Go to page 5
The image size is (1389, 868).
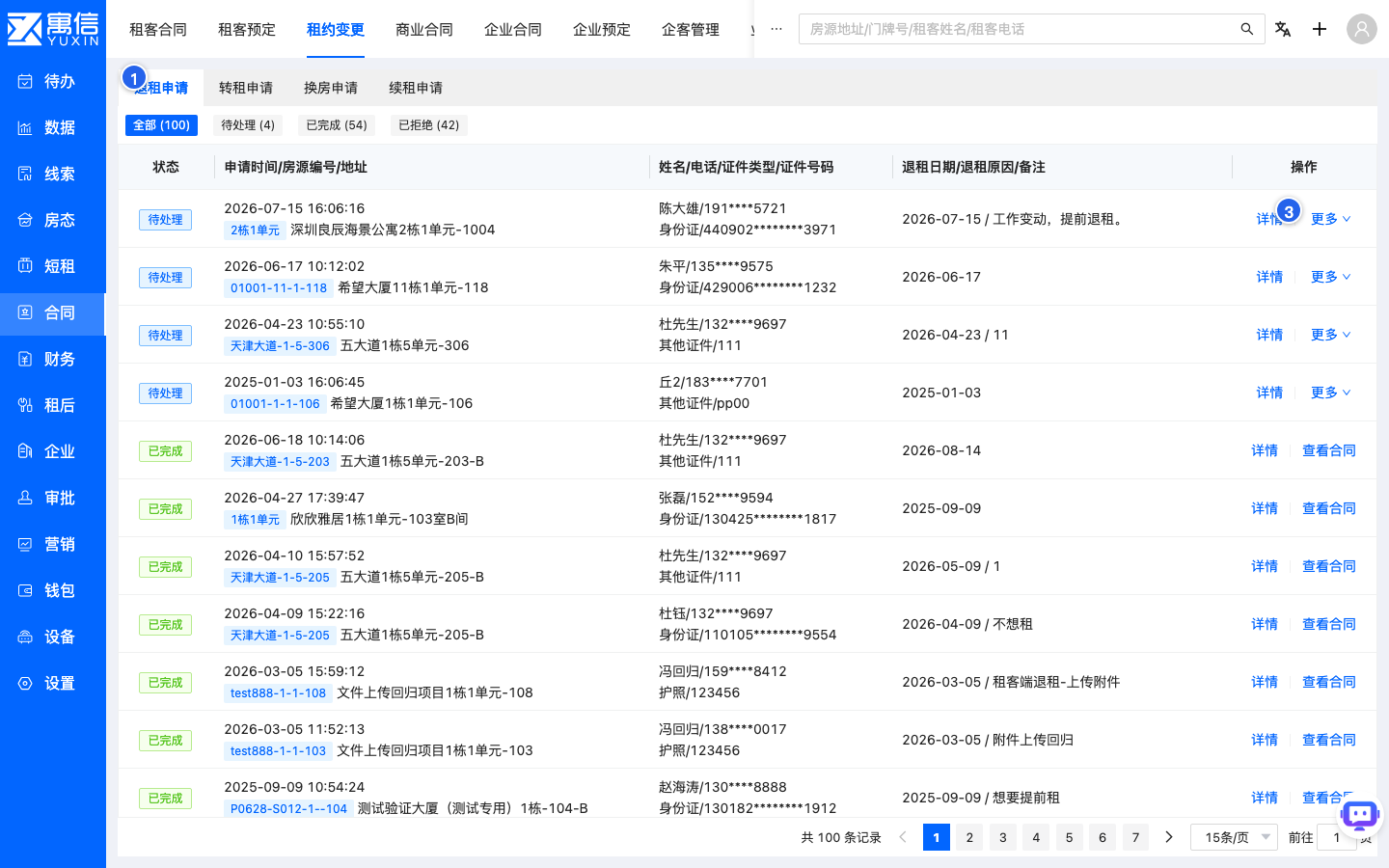(1069, 837)
